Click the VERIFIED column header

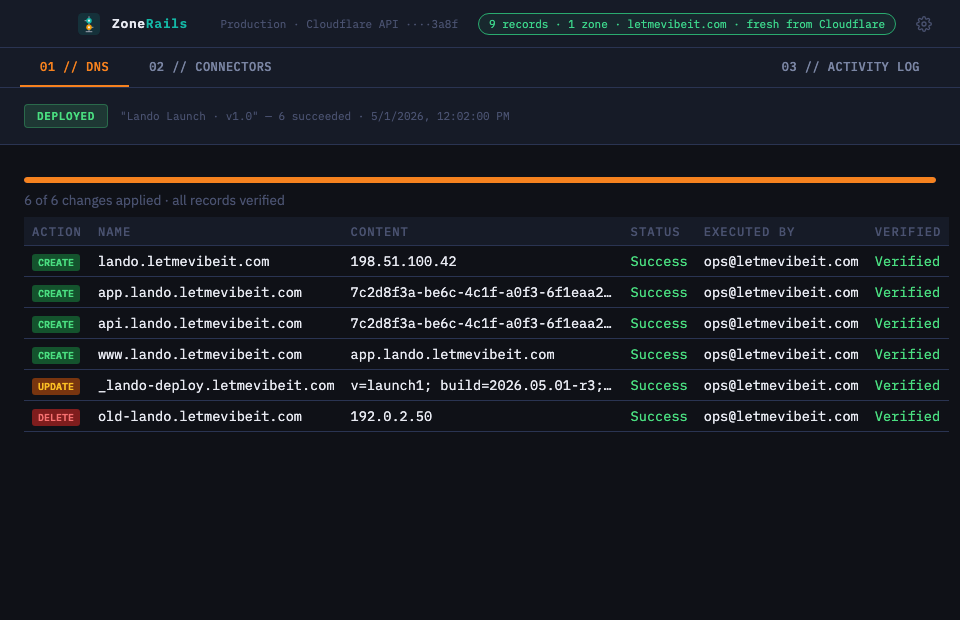point(907,232)
